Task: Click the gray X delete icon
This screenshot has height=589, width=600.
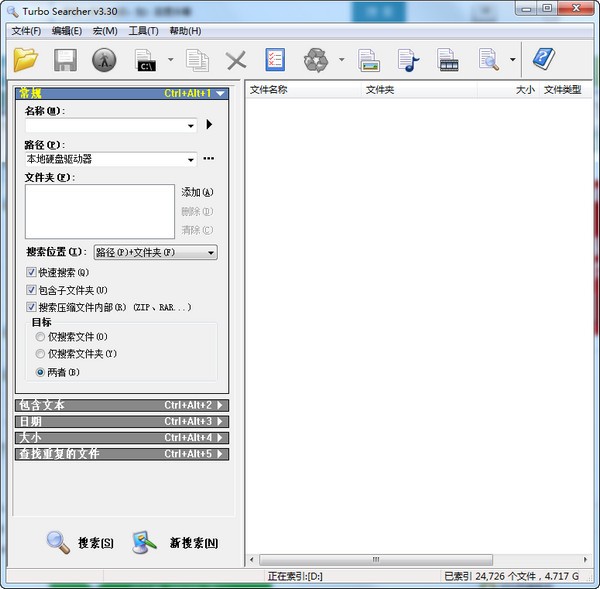Action: pyautogui.click(x=236, y=60)
